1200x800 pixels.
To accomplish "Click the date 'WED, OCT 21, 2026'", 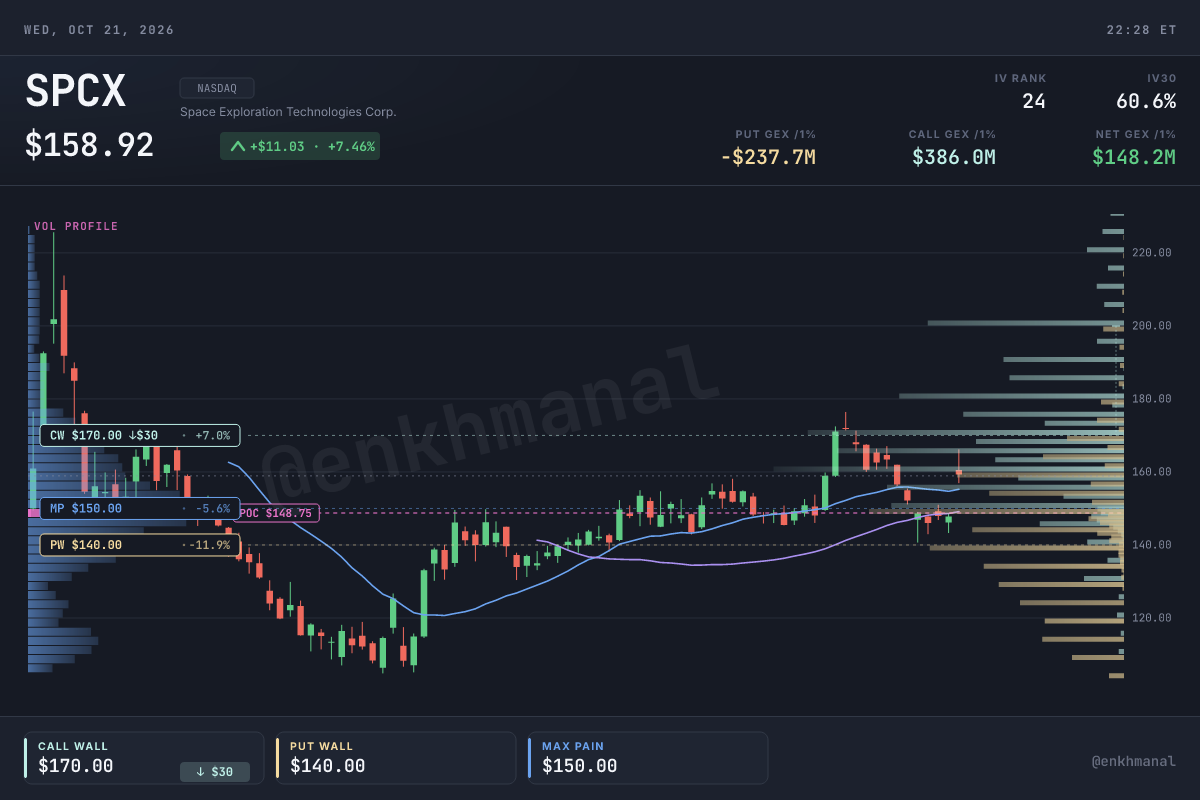I will coord(99,30).
